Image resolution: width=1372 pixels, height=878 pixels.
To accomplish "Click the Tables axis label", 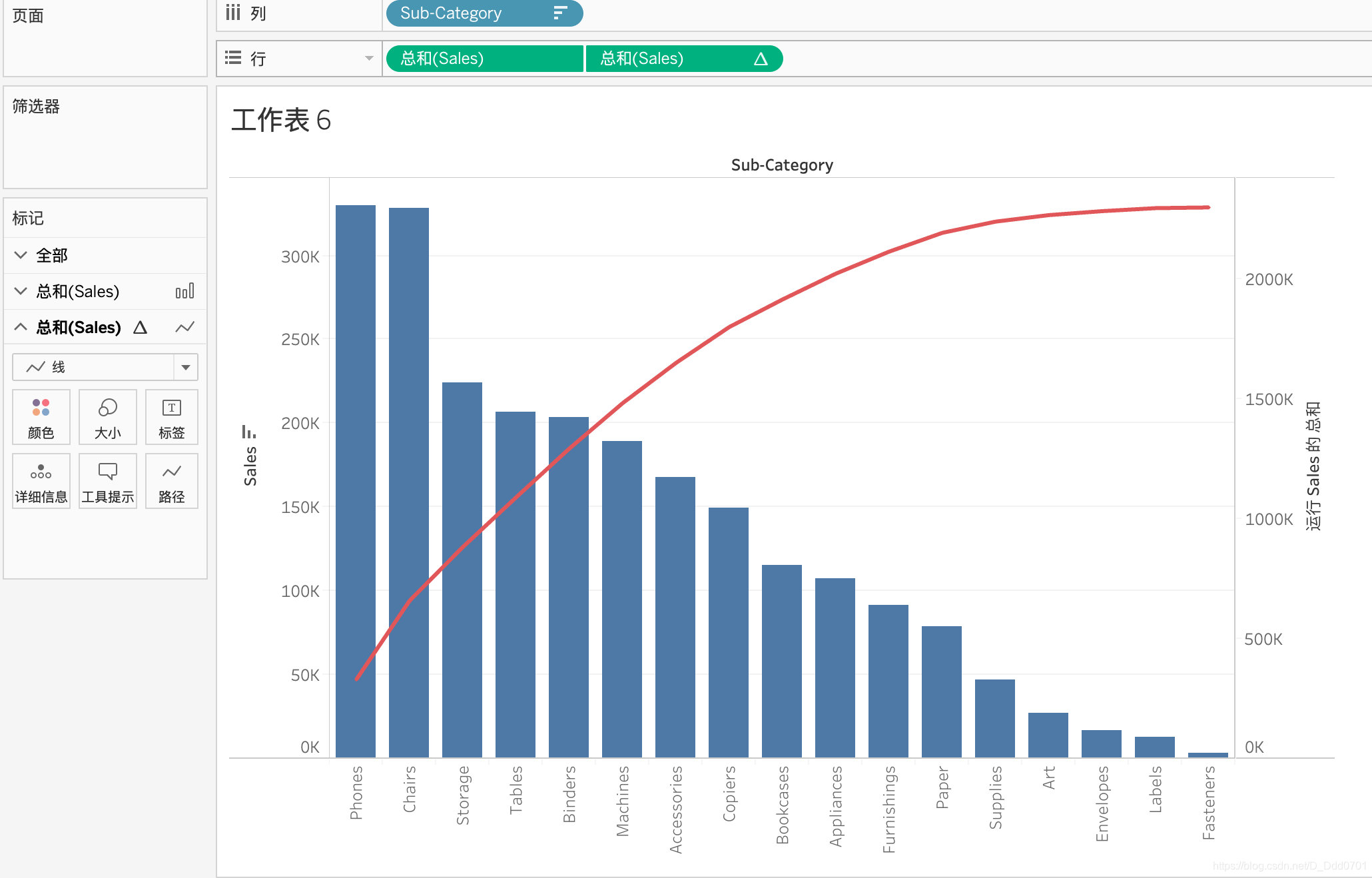I will tap(515, 790).
